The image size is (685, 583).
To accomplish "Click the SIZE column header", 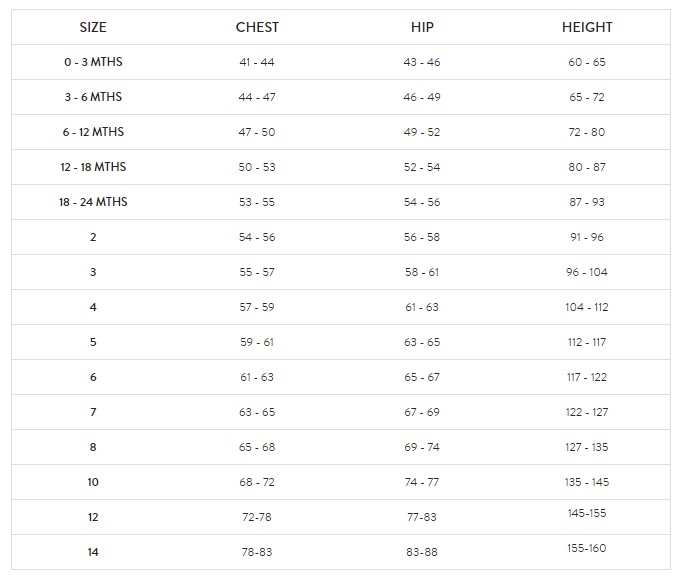I will tap(92, 27).
